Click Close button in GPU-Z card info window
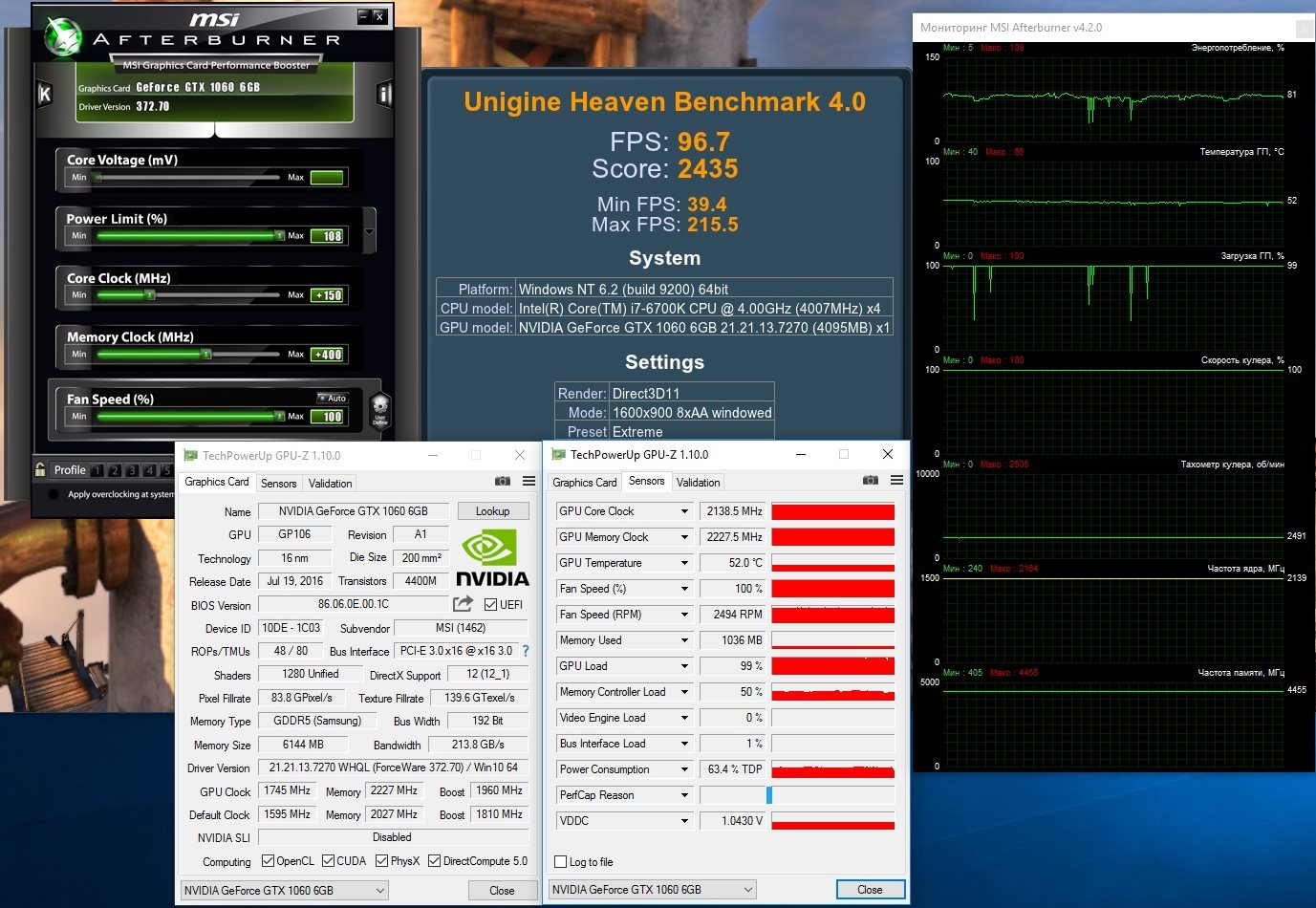This screenshot has height=908, width=1316. click(502, 891)
